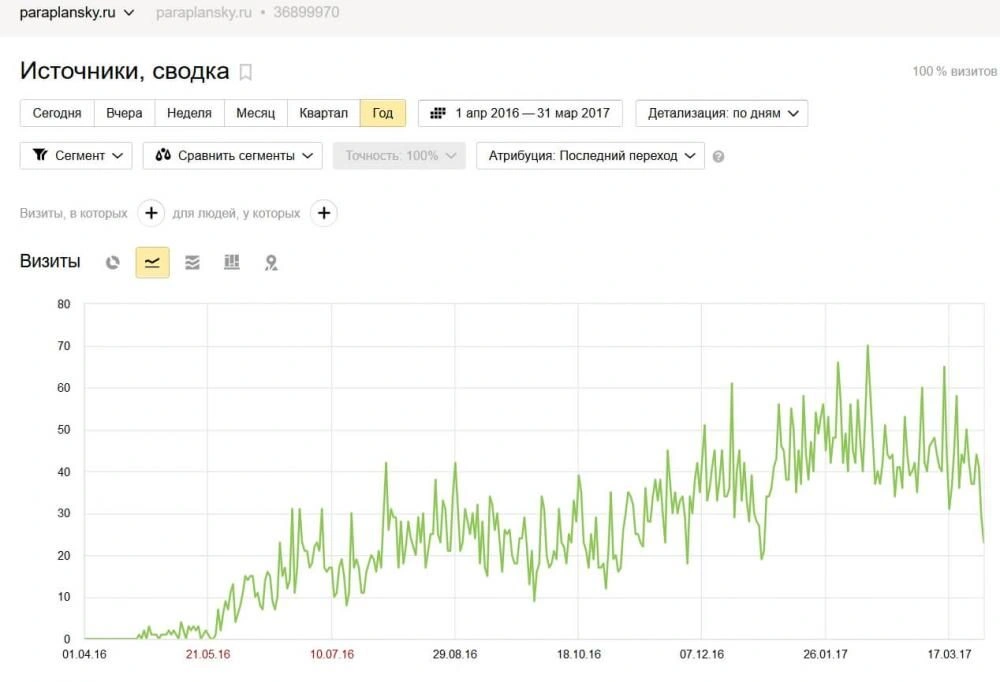Select the Сегодня period
The width and height of the screenshot is (1000, 682).
pyautogui.click(x=57, y=113)
